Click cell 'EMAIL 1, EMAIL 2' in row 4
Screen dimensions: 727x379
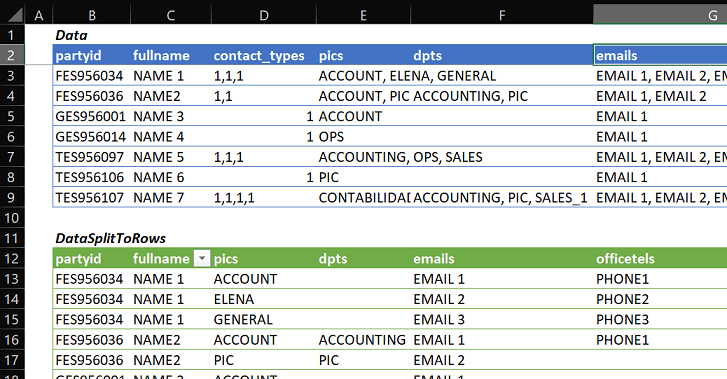coord(660,96)
